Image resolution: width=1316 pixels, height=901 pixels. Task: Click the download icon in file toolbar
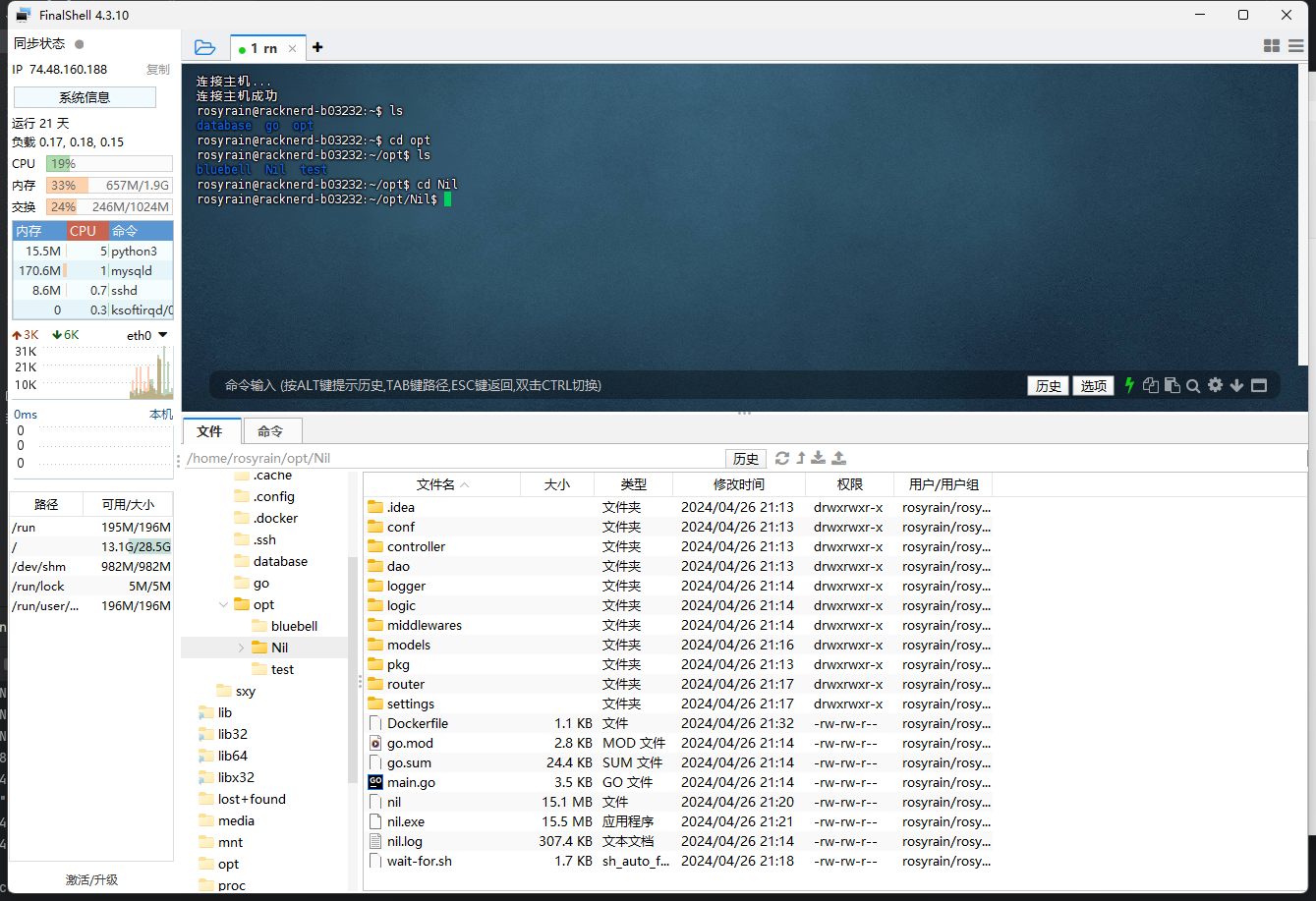pyautogui.click(x=818, y=458)
